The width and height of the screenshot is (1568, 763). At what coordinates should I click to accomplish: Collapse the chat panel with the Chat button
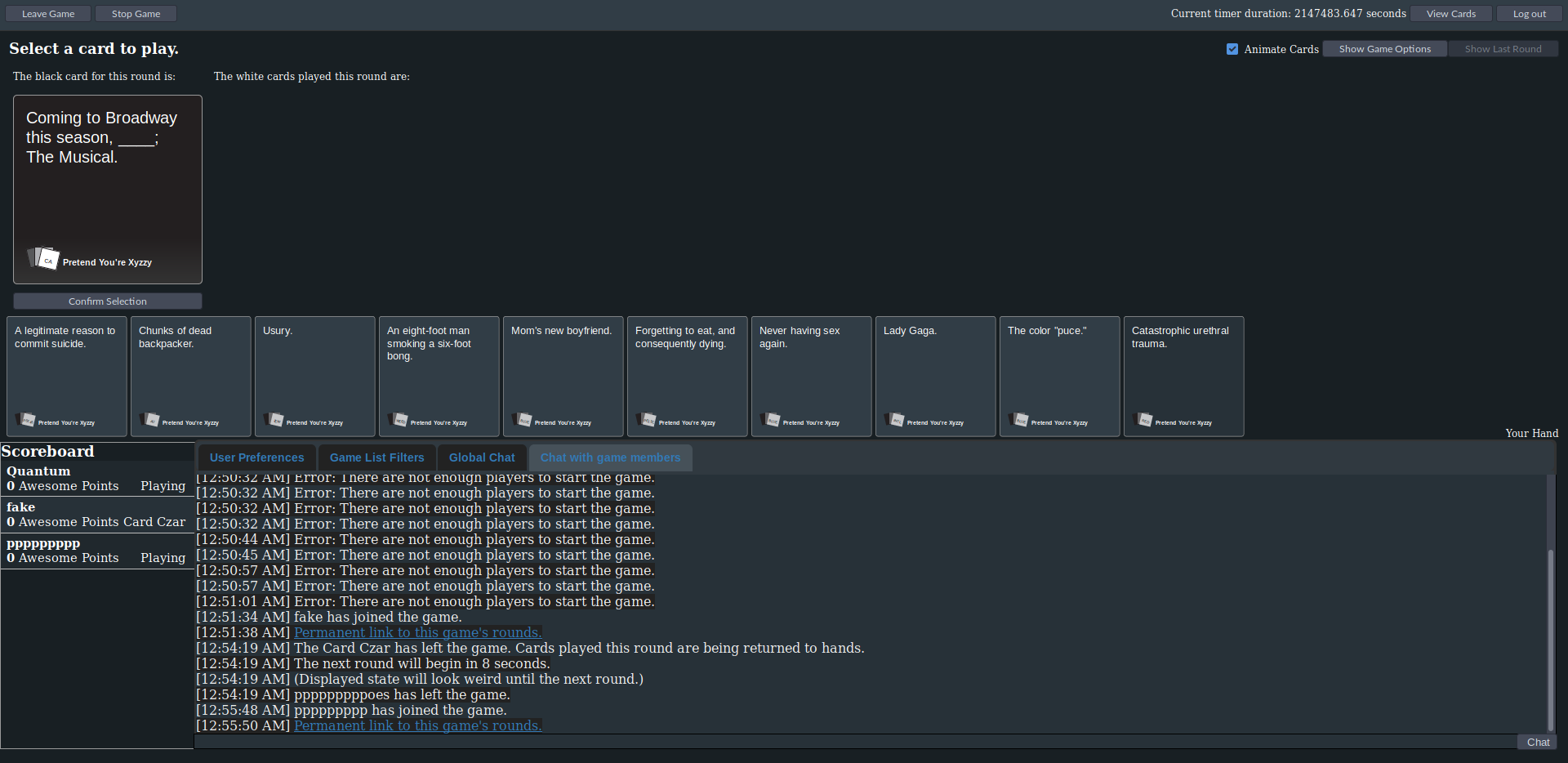click(x=1537, y=742)
